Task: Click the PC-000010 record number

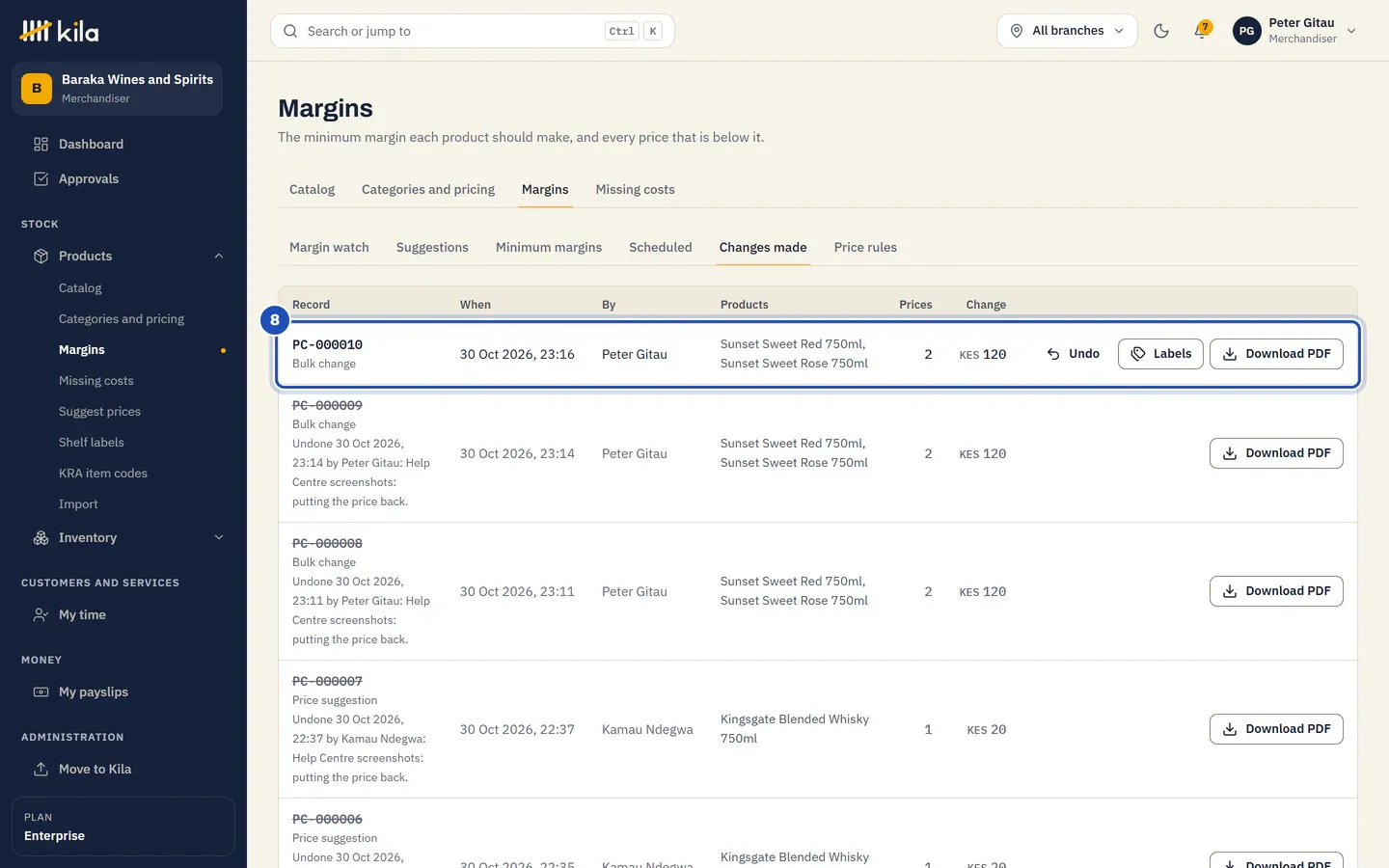Action: (328, 344)
